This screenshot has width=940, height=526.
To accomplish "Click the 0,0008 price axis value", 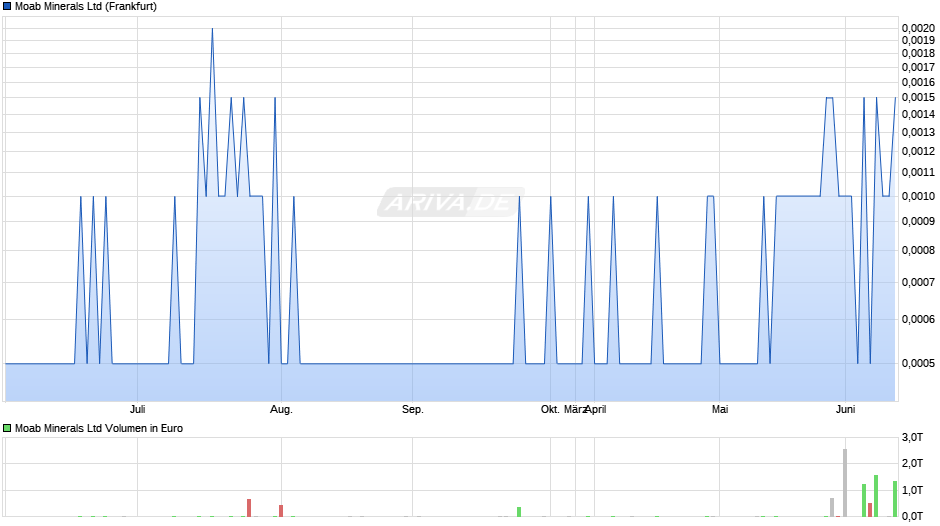I will 918,250.
